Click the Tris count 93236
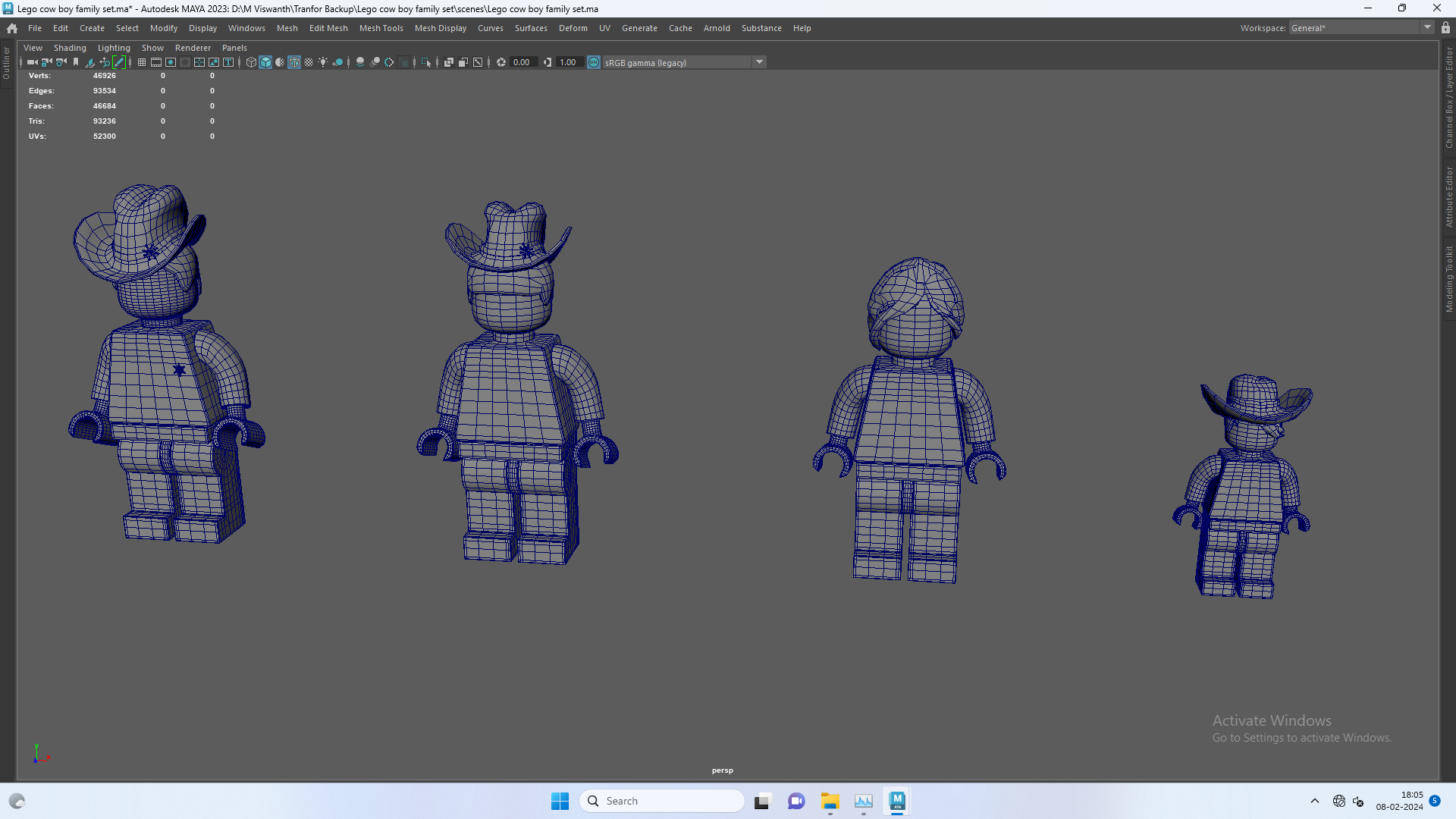The height and width of the screenshot is (819, 1456). click(x=105, y=121)
